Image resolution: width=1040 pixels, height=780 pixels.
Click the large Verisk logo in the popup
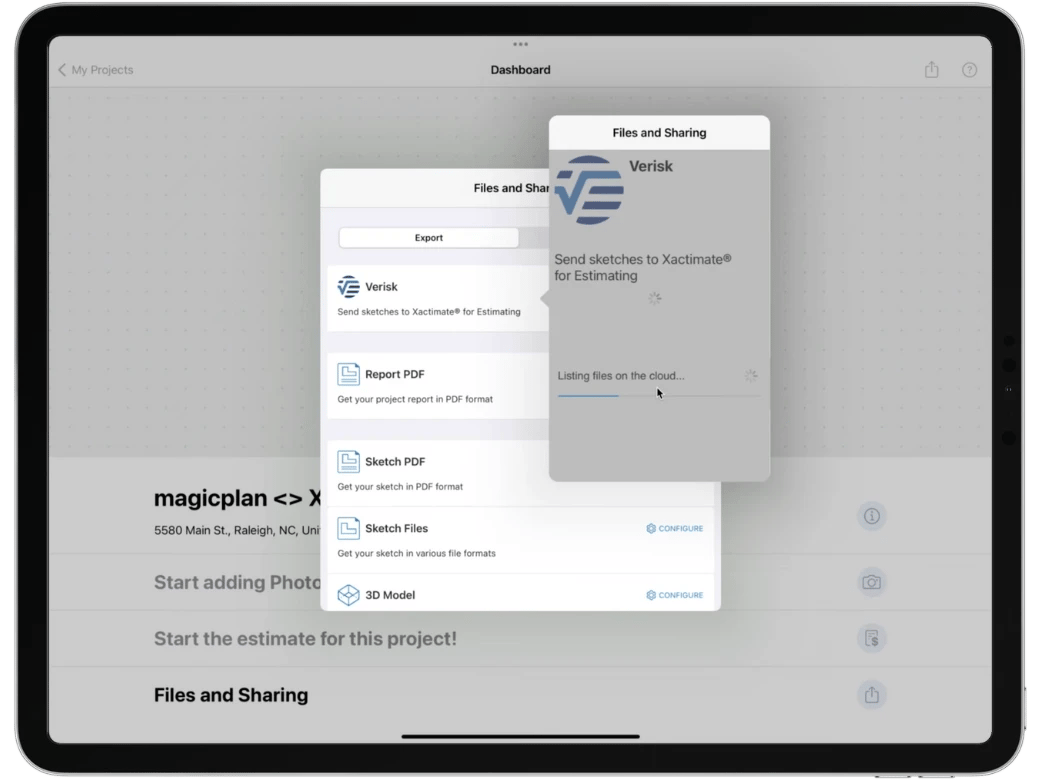click(x=590, y=189)
